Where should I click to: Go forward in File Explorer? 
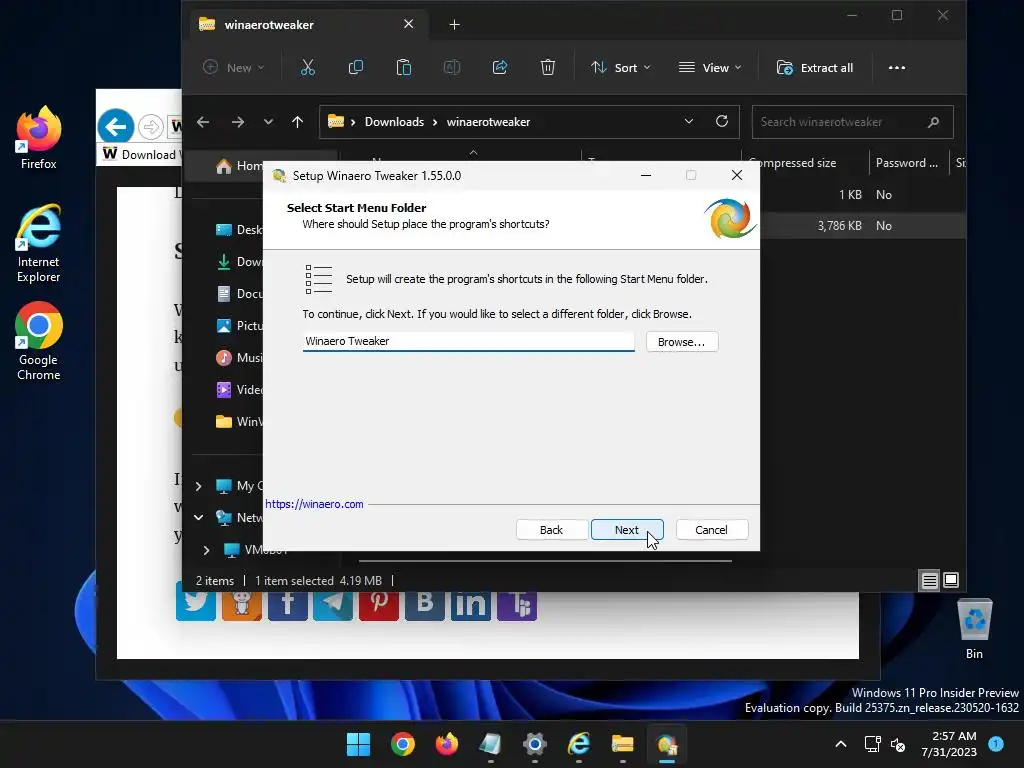(x=238, y=122)
